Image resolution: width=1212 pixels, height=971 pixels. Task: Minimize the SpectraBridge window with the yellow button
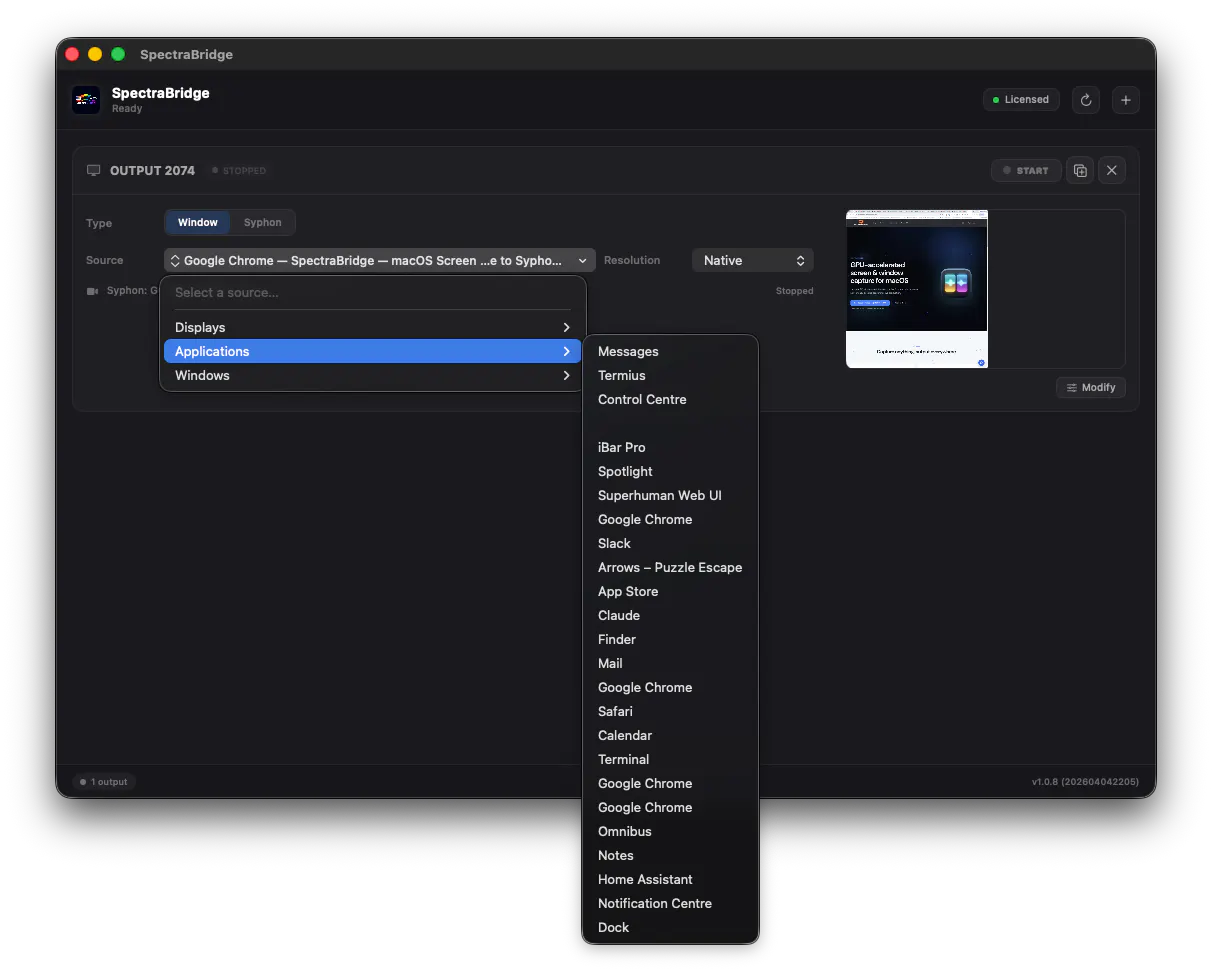coord(95,54)
